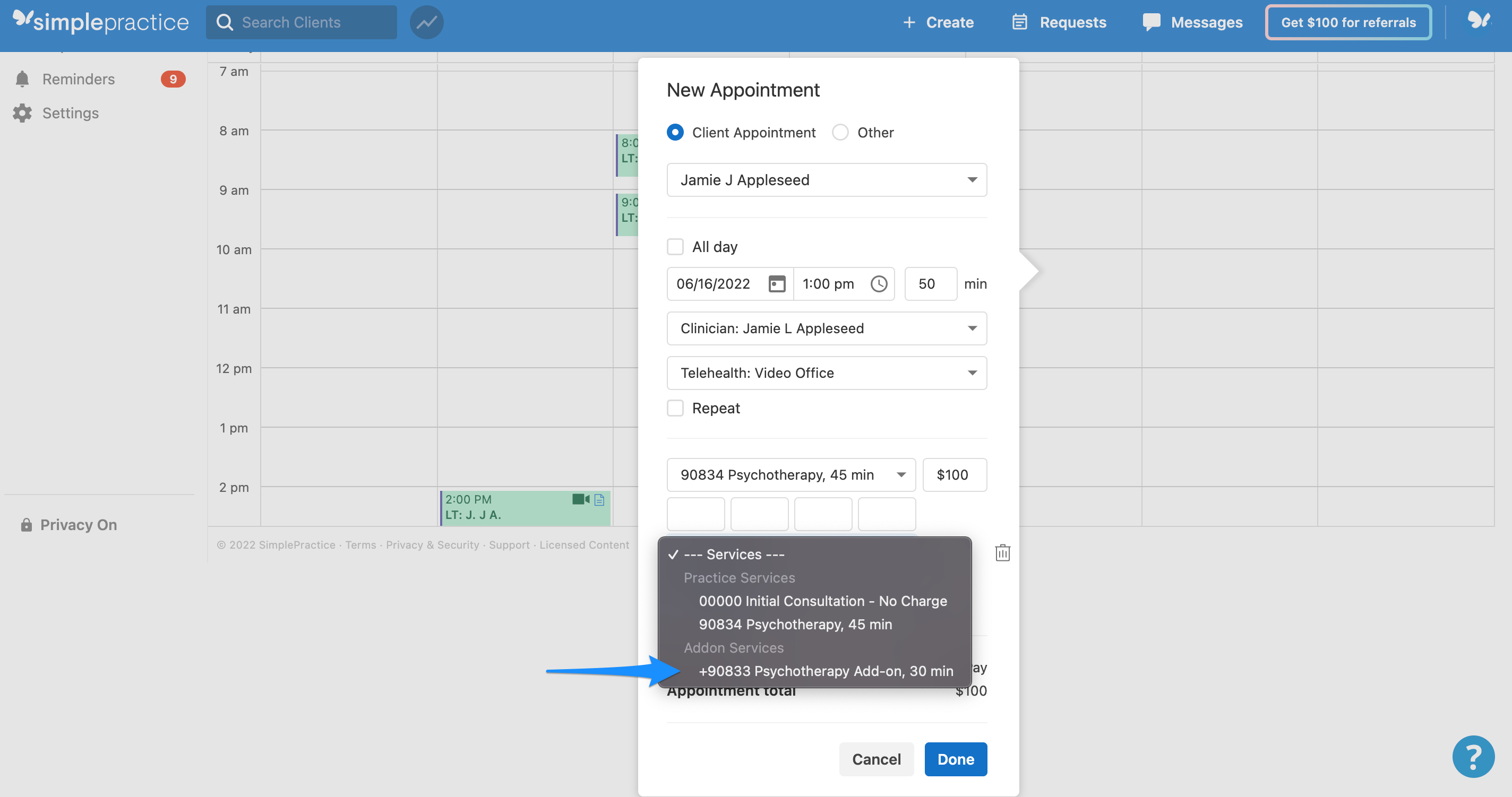1512x797 pixels.
Task: Open Messages from the top bar
Action: click(1192, 22)
